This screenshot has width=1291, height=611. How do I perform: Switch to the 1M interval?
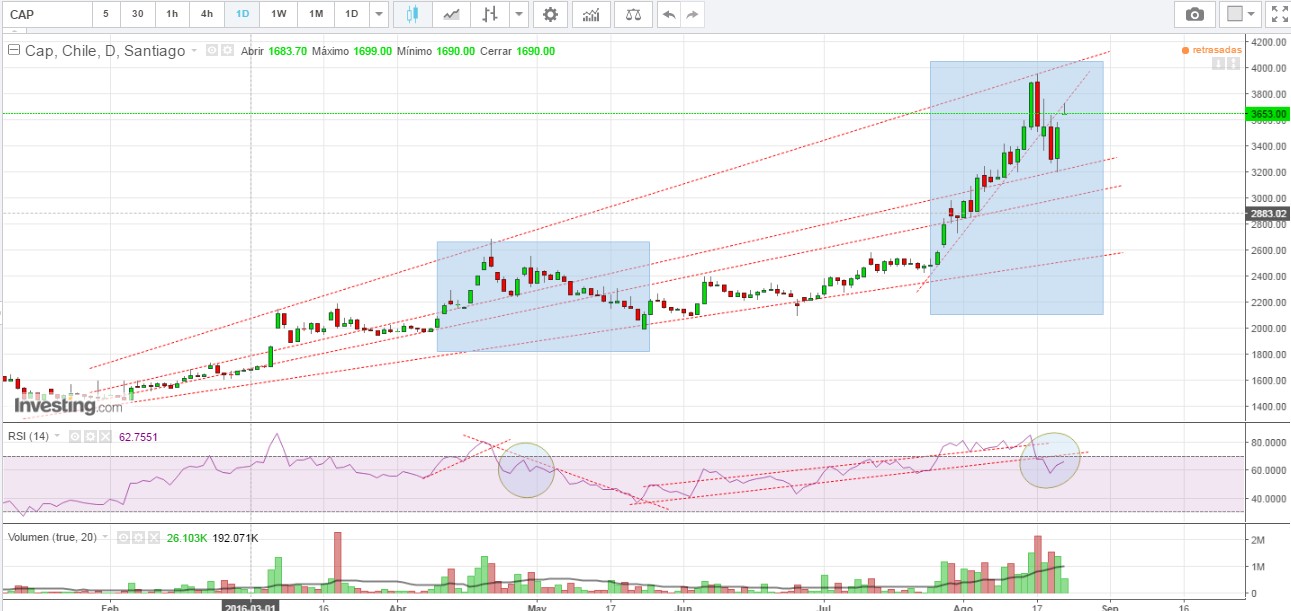(x=316, y=14)
